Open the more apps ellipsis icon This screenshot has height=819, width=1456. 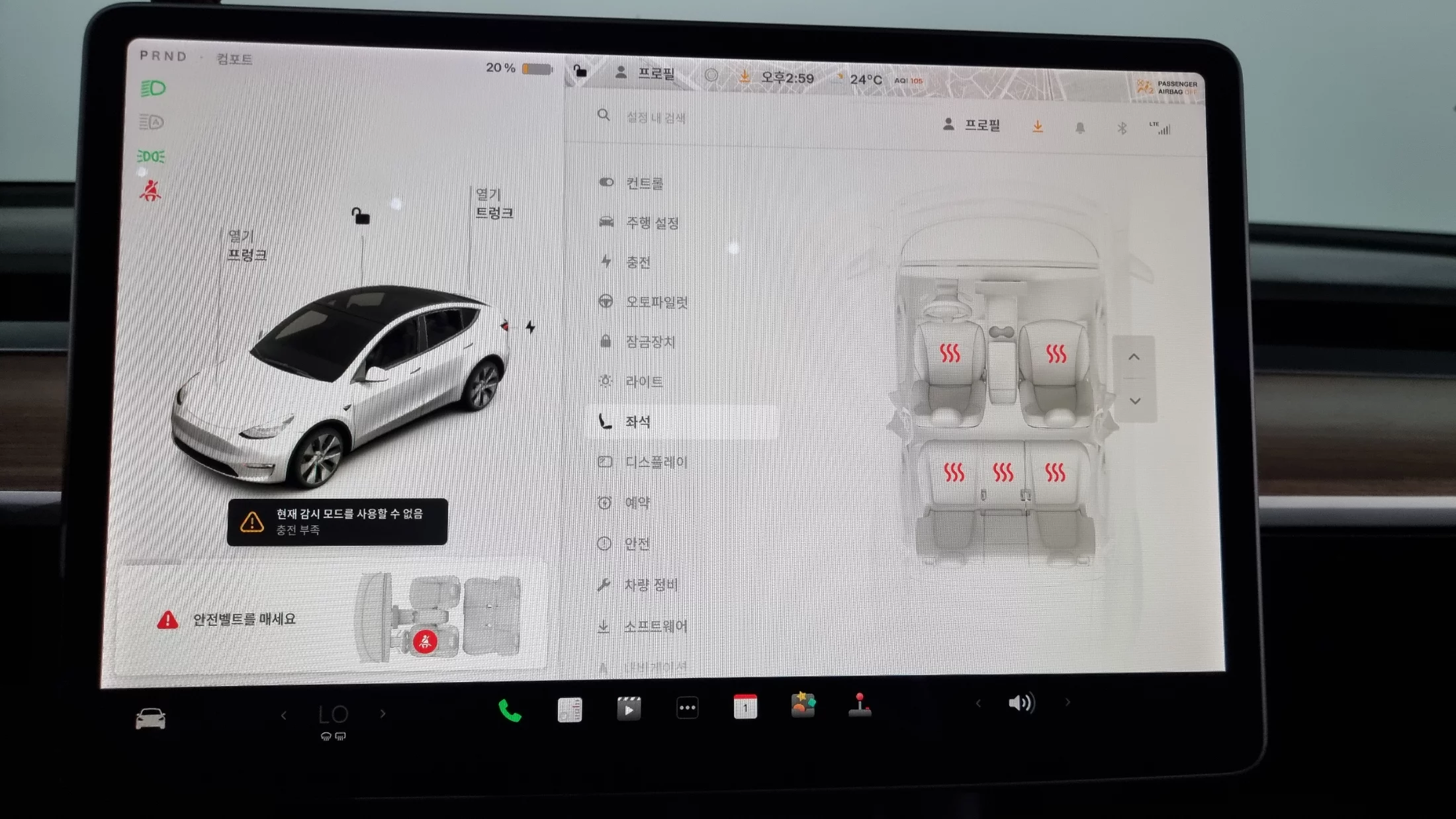687,708
